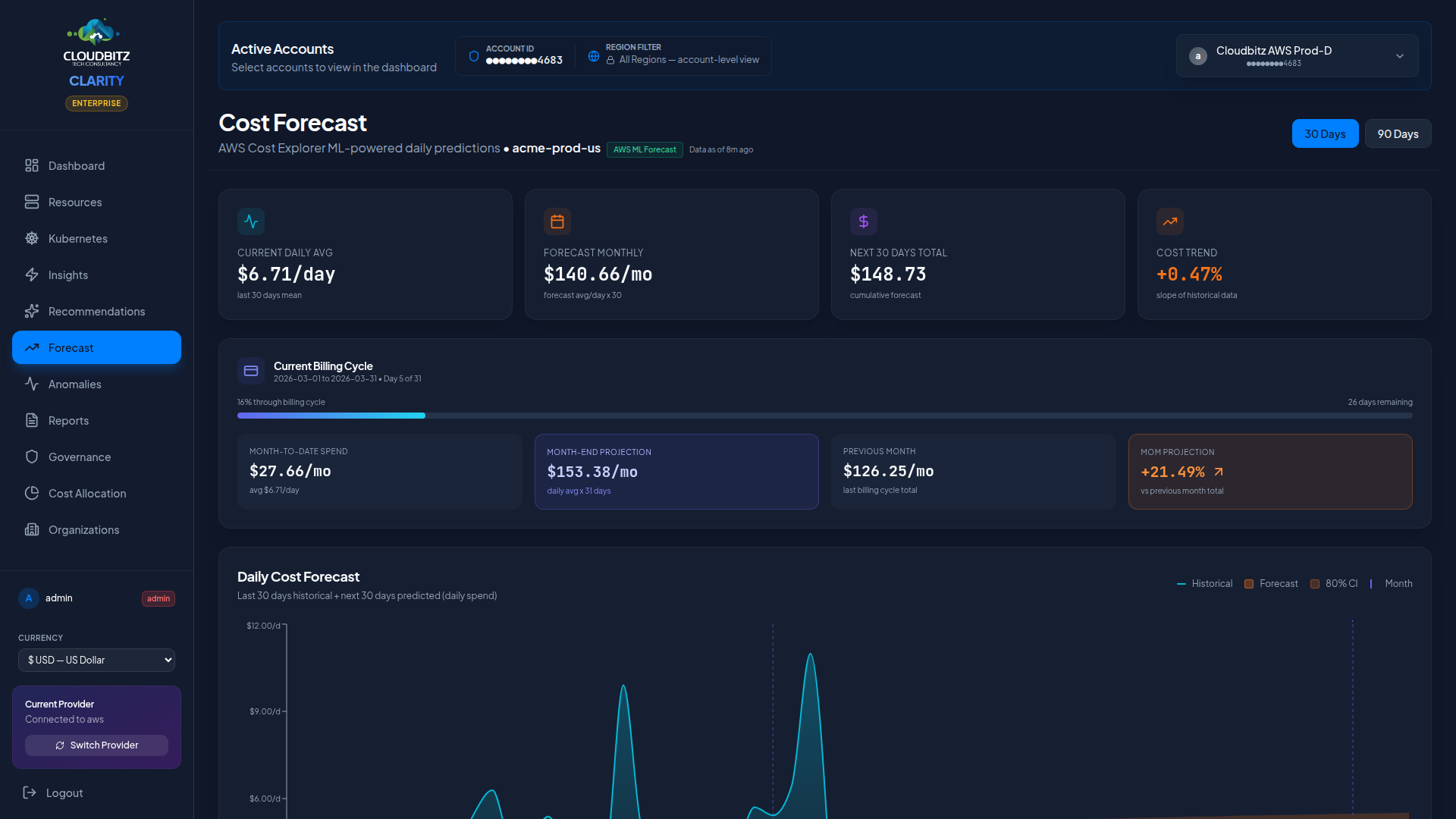This screenshot has width=1456, height=819.
Task: Click the Cost Allocation pie icon
Action: pos(32,493)
